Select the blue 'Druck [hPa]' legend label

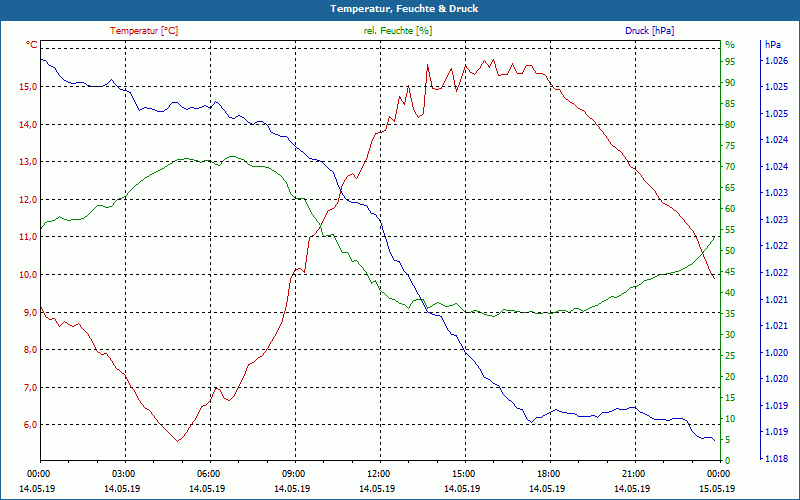pos(649,31)
